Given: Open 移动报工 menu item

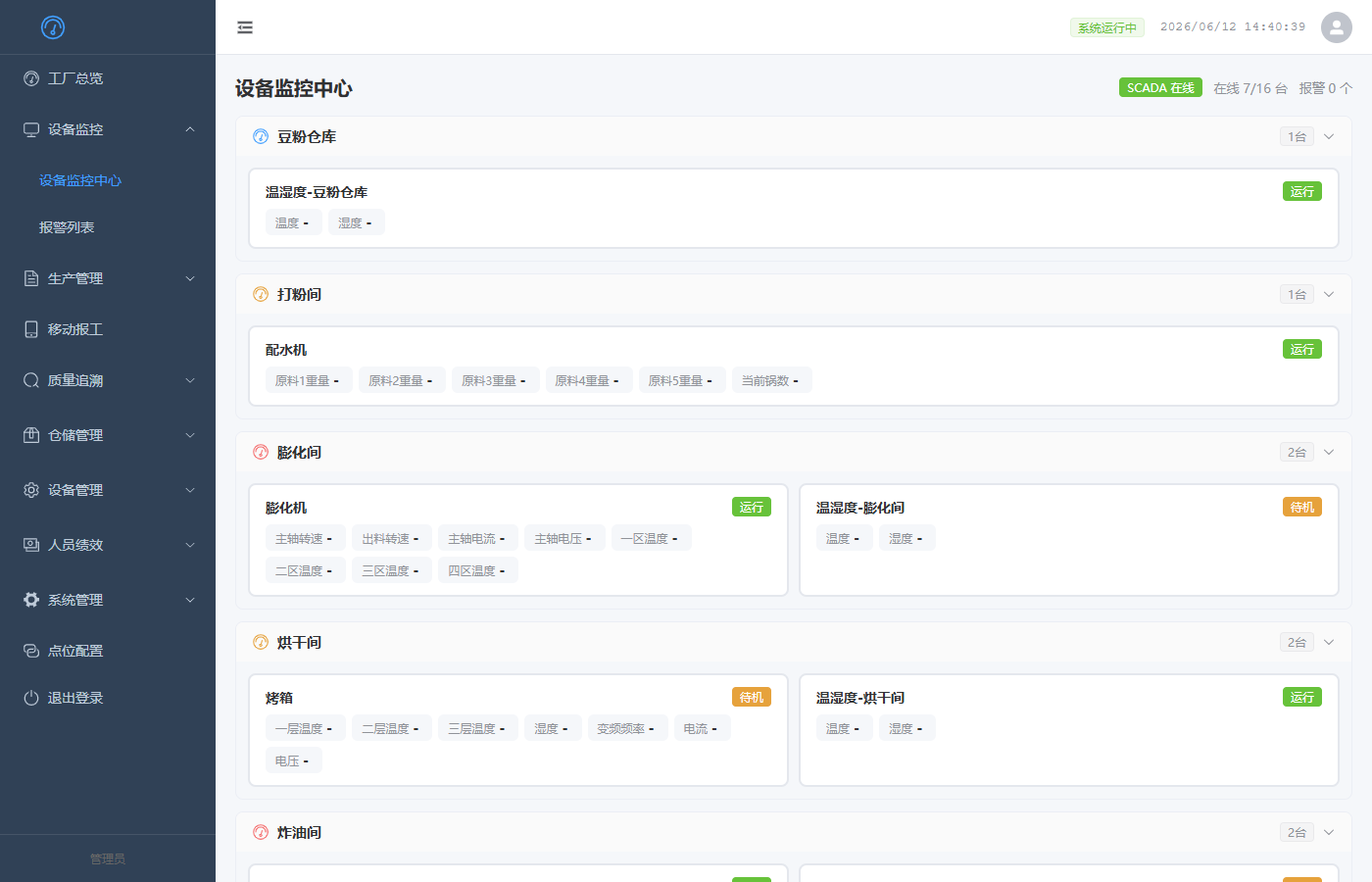Looking at the screenshot, I should (108, 329).
